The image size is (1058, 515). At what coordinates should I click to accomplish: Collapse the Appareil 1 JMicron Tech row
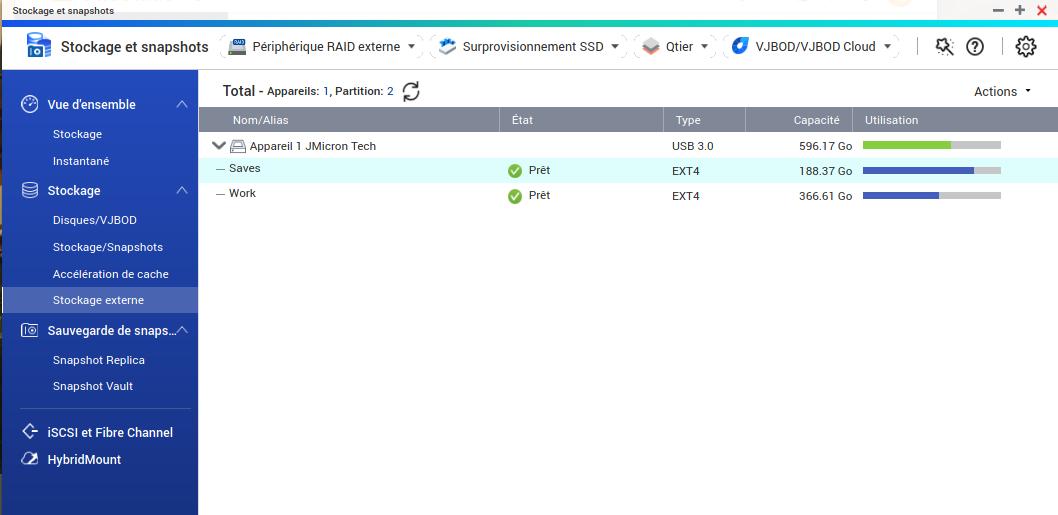(x=219, y=146)
